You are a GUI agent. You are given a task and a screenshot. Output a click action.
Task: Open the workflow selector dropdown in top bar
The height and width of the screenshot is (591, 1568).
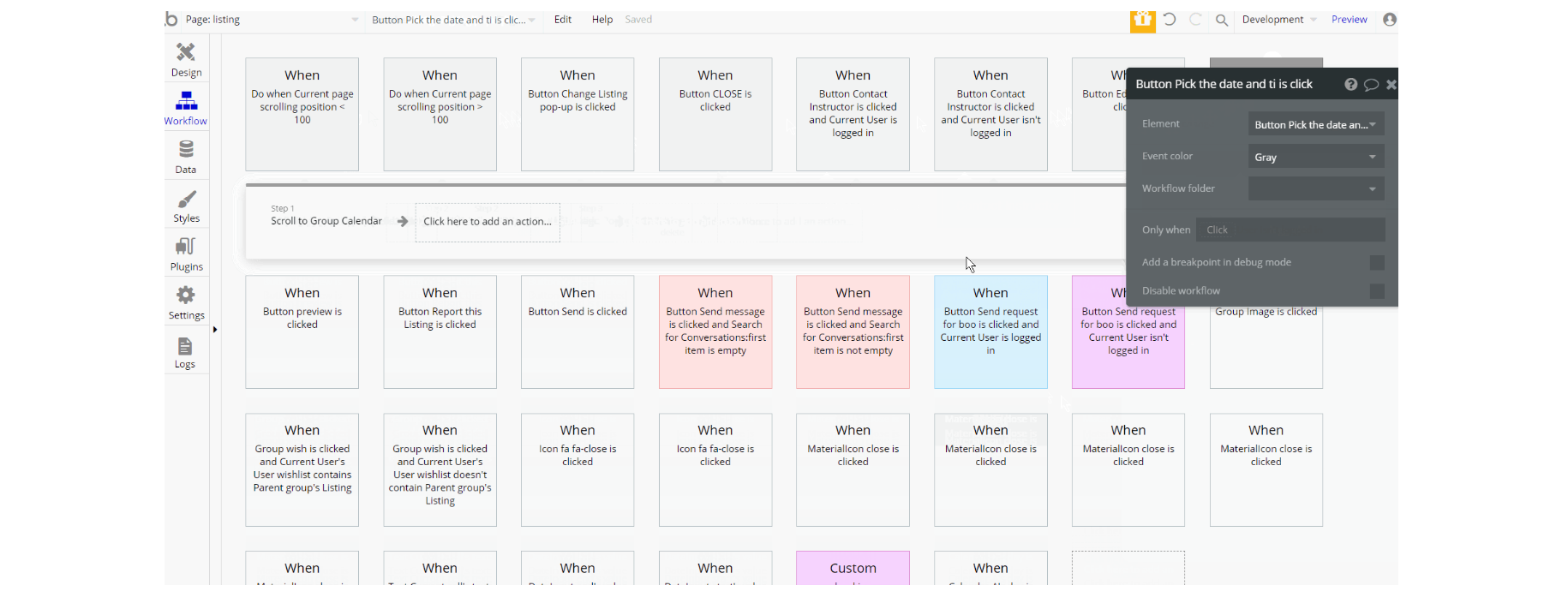452,20
